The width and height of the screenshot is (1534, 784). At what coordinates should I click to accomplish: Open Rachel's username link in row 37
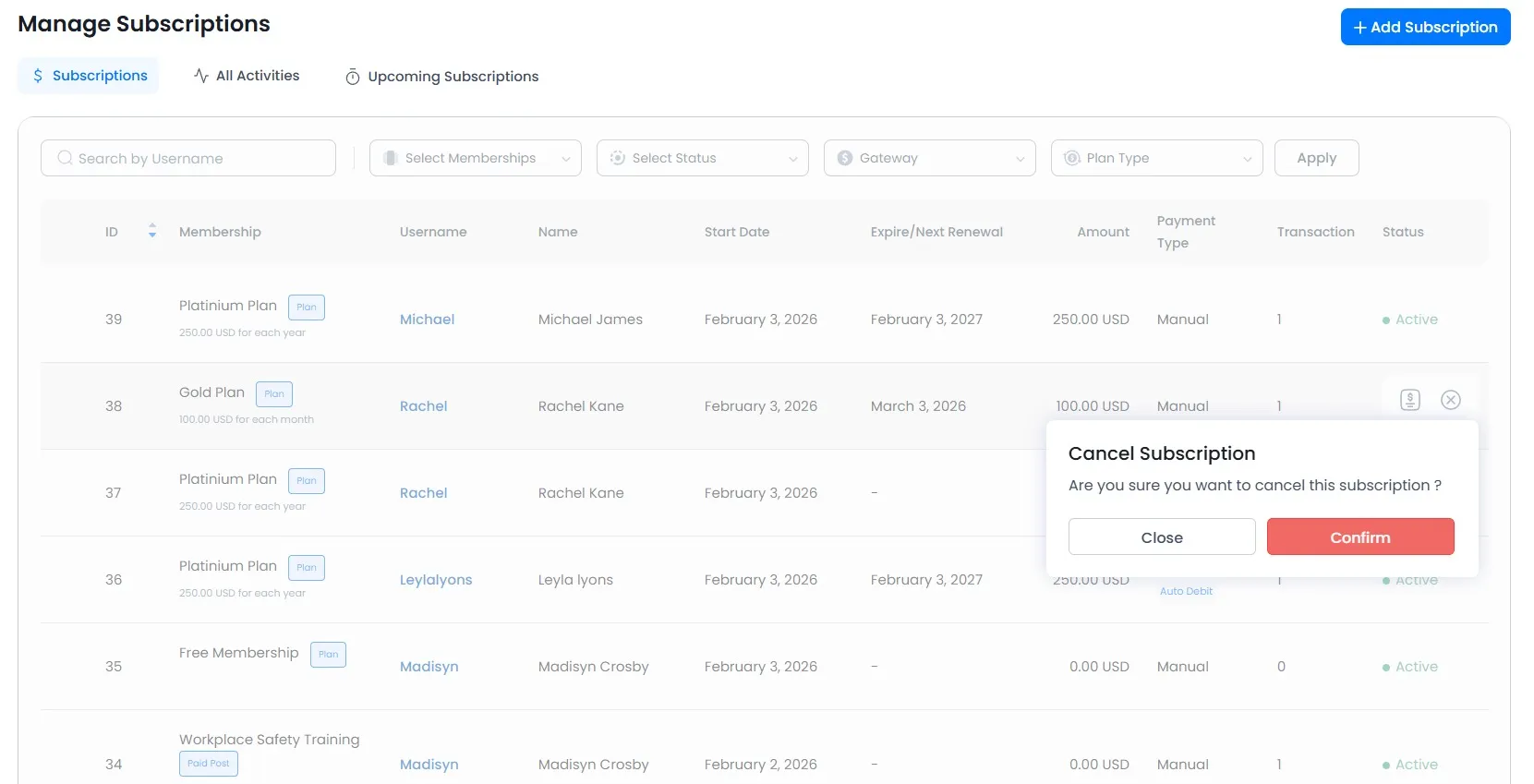[x=423, y=493]
